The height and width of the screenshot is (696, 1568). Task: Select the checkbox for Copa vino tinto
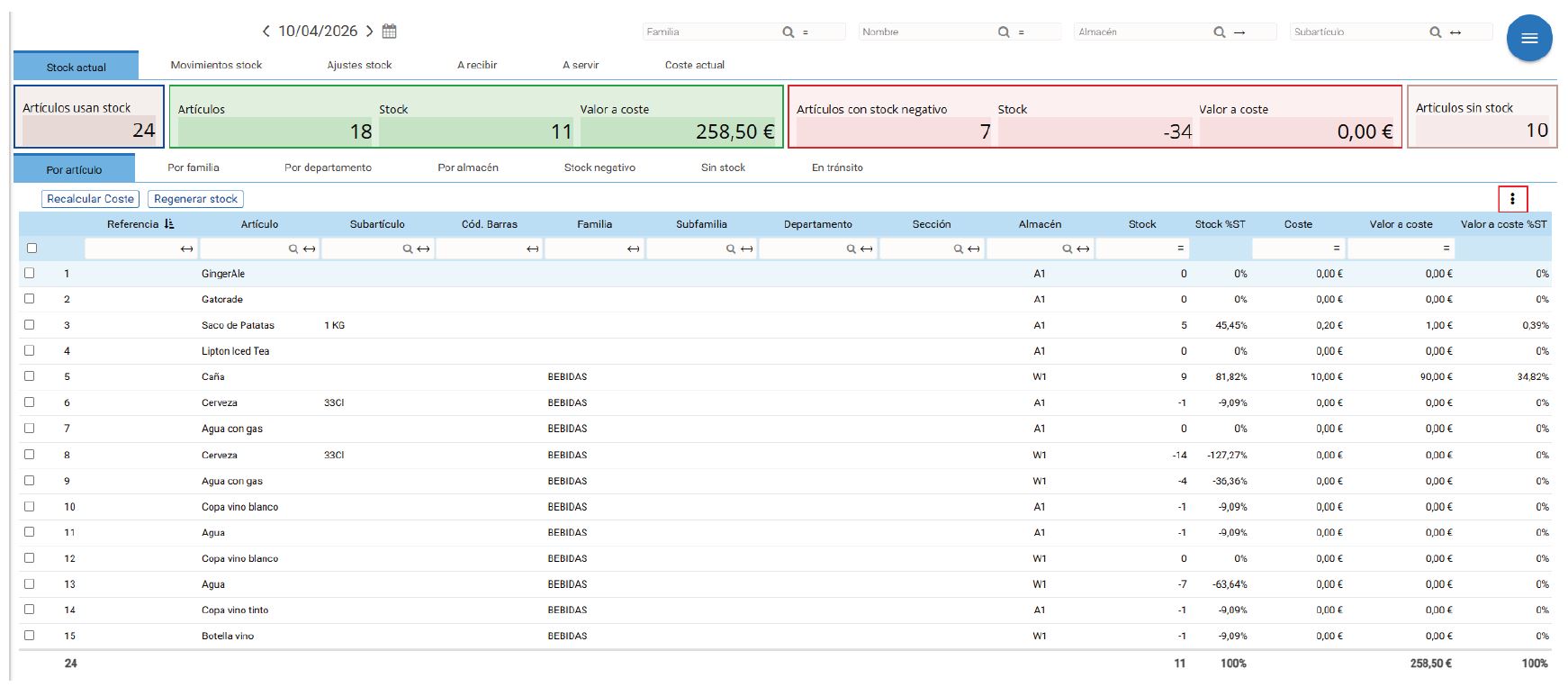point(30,610)
